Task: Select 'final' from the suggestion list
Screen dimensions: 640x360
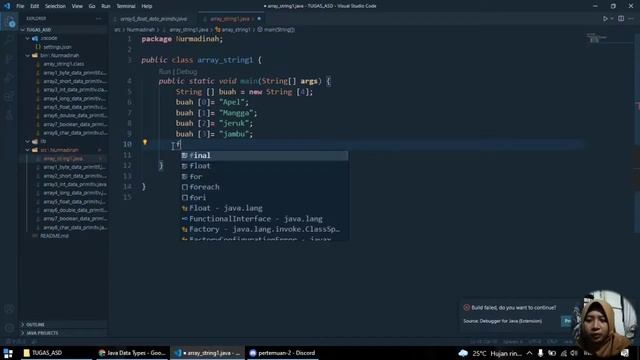Action: pos(264,156)
